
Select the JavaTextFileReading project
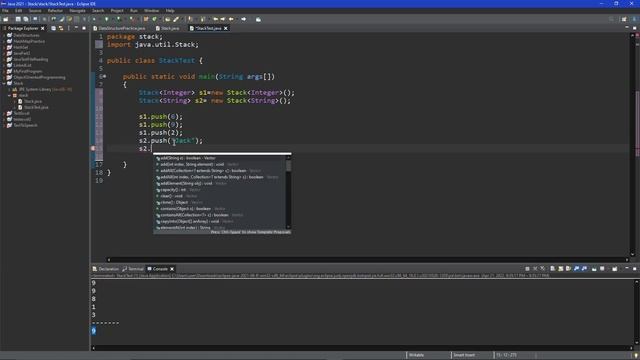(30, 59)
